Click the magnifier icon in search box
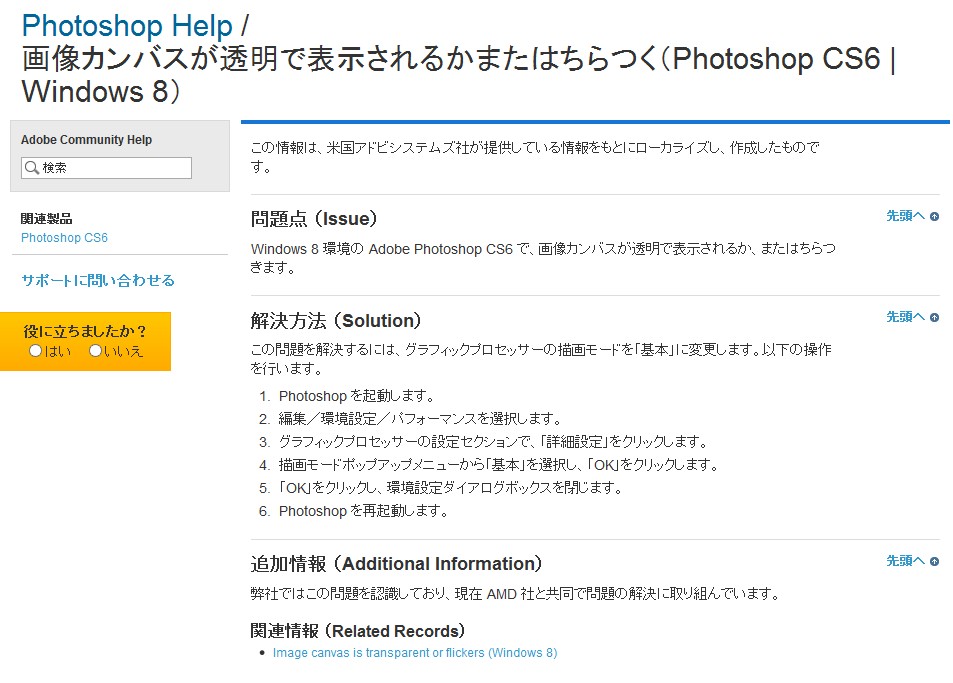The width and height of the screenshot is (953, 683). (x=32, y=167)
